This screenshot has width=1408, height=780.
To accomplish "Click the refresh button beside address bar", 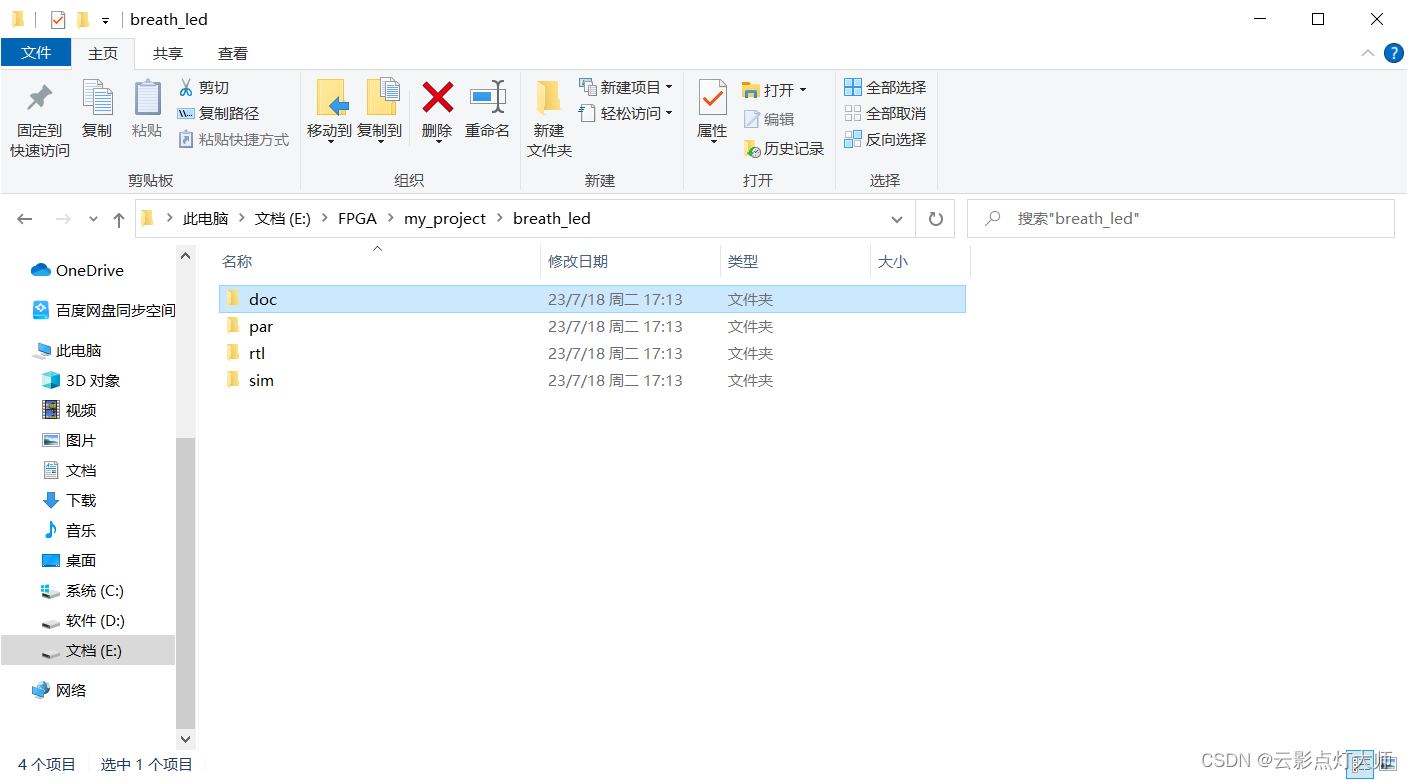I will (936, 219).
